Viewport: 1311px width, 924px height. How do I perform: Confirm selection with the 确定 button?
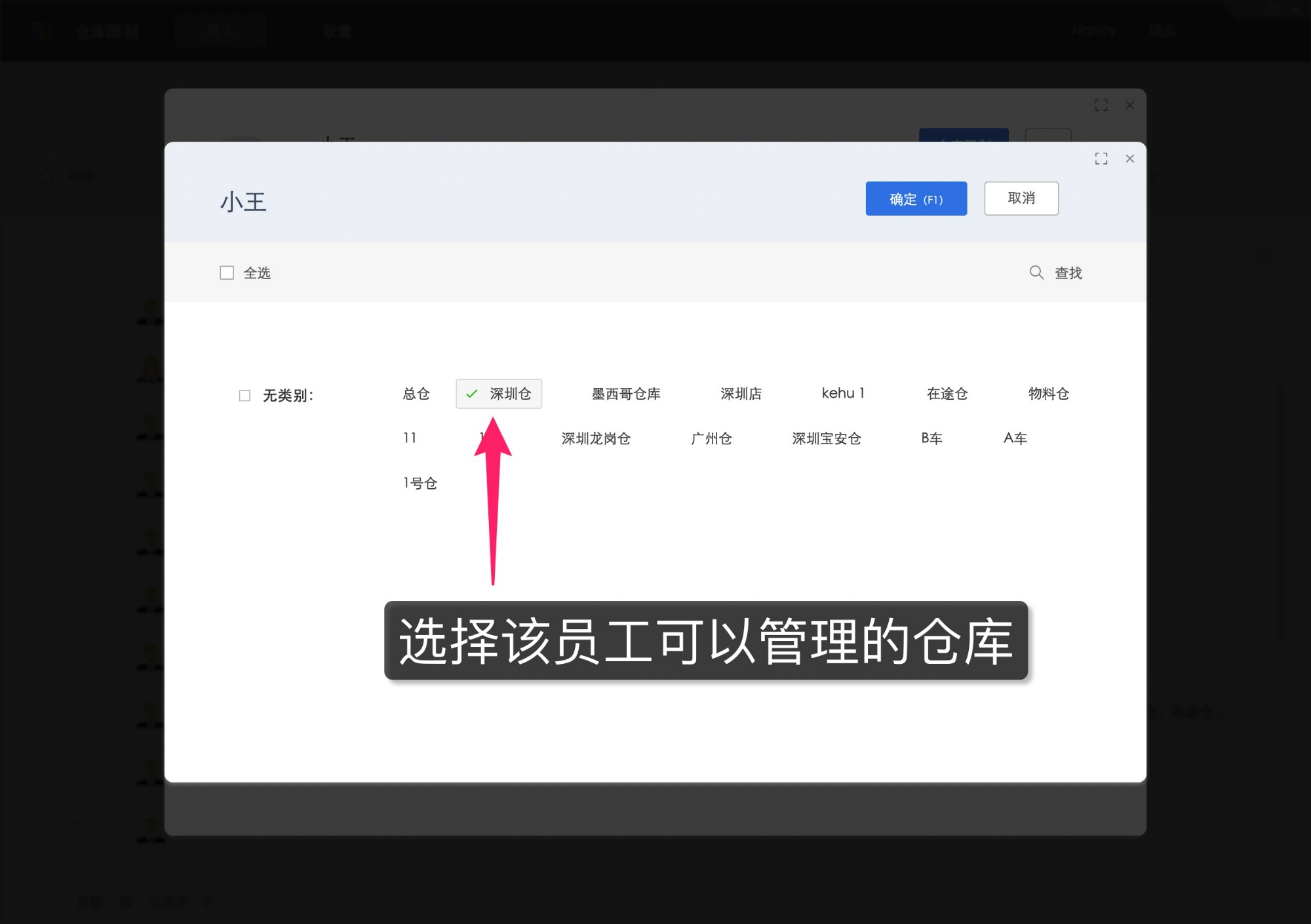click(x=916, y=199)
